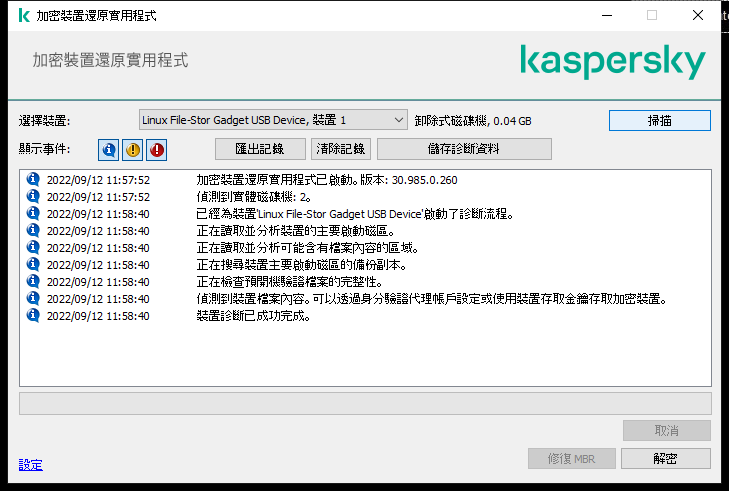The height and width of the screenshot is (491, 729).
Task: Click the 匯出記錄 export log button
Action: pos(260,149)
